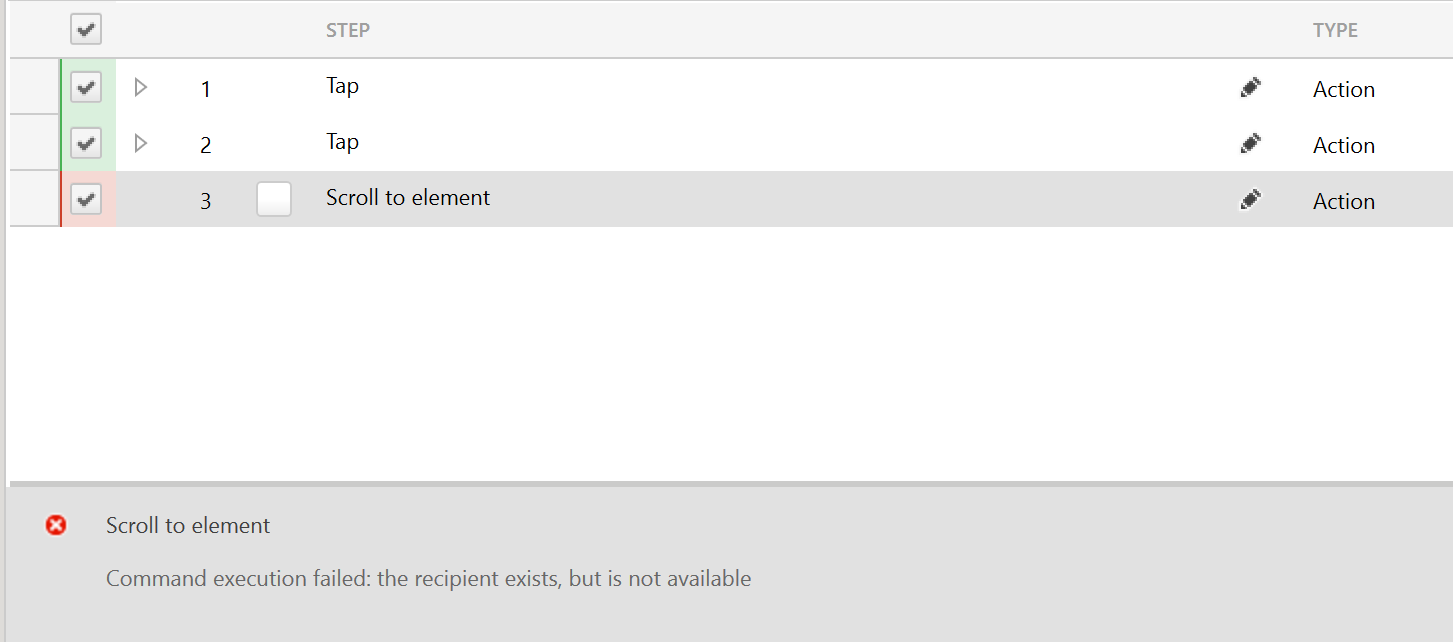Select the Scroll to element step name
1453x642 pixels.
coord(408,198)
